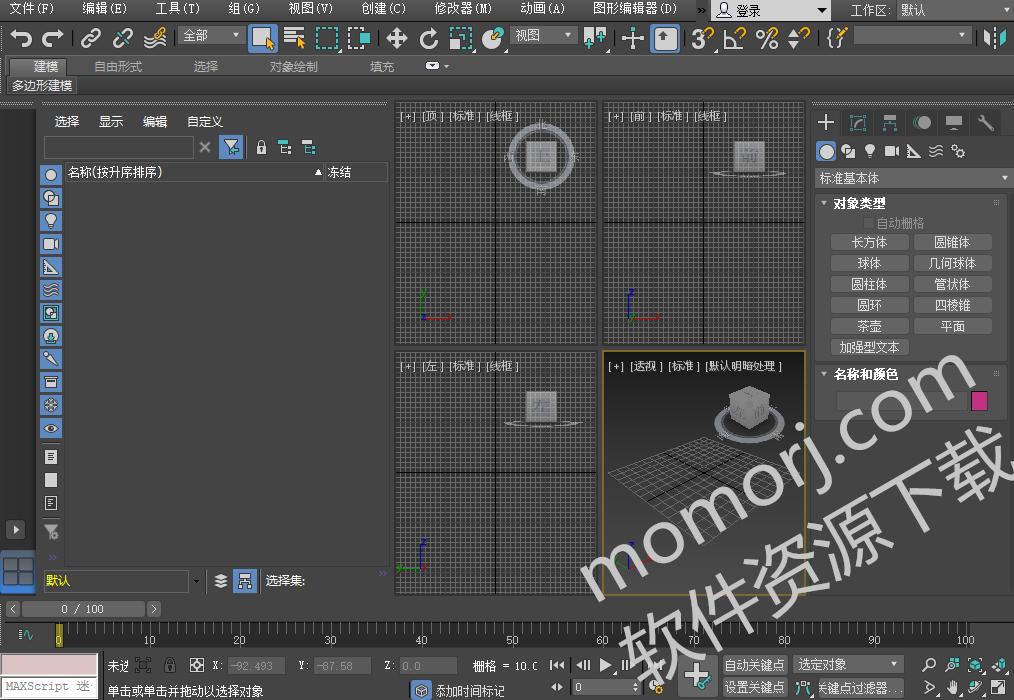Toggle 自动关键点 auto key mode
This screenshot has height=700, width=1014.
pos(755,665)
